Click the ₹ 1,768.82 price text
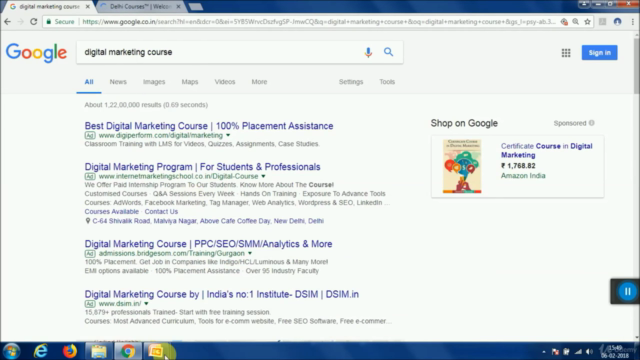Image resolution: width=640 pixels, height=360 pixels. pyautogui.click(x=518, y=166)
